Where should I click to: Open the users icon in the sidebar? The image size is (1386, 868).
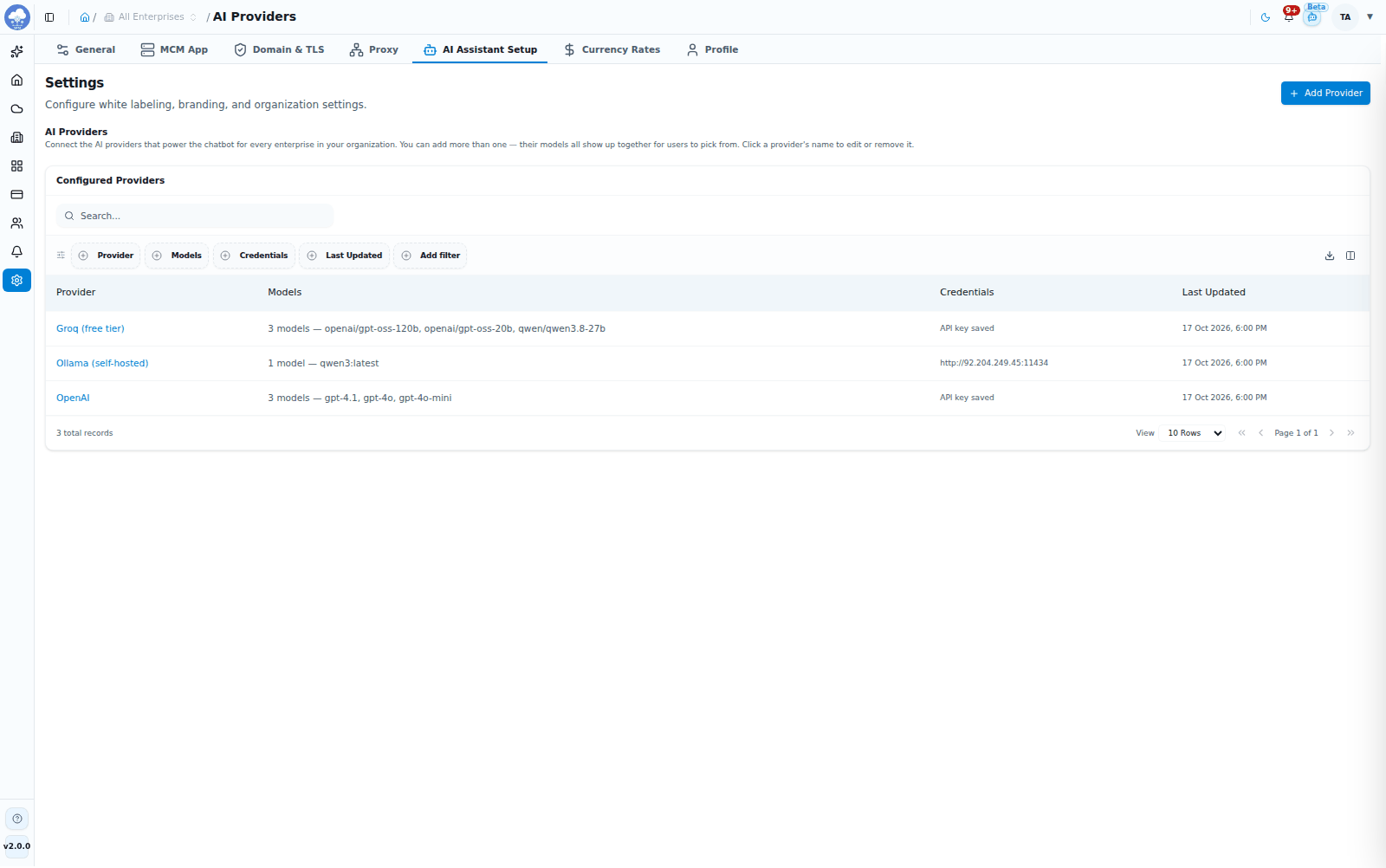[x=16, y=223]
